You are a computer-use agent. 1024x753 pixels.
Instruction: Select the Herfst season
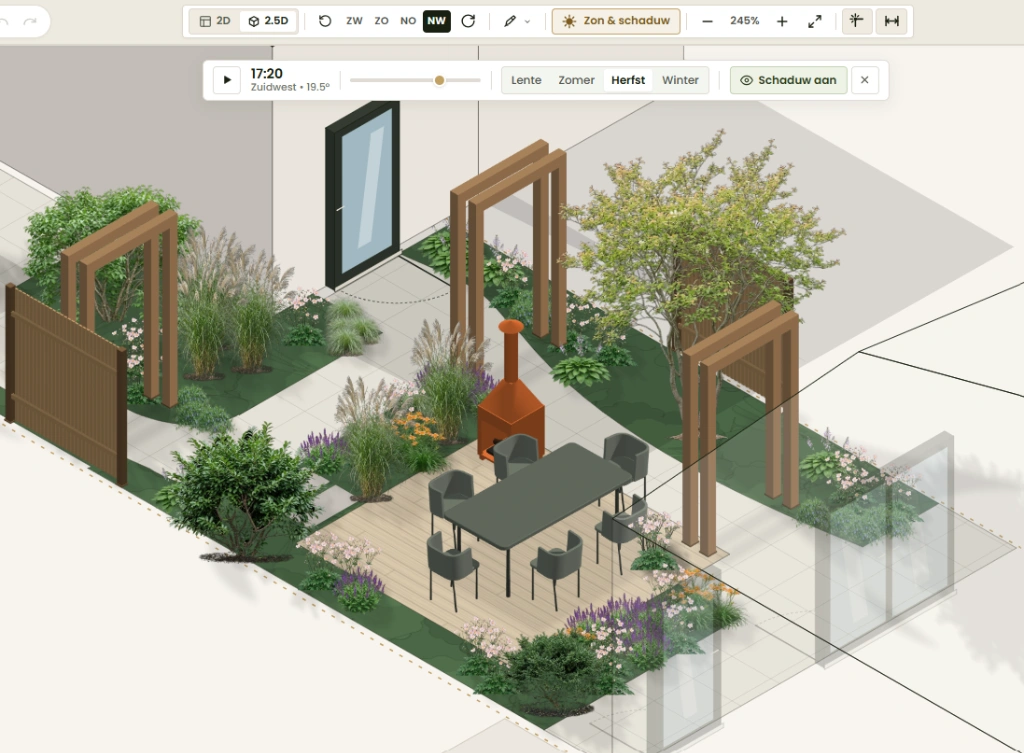coord(628,80)
